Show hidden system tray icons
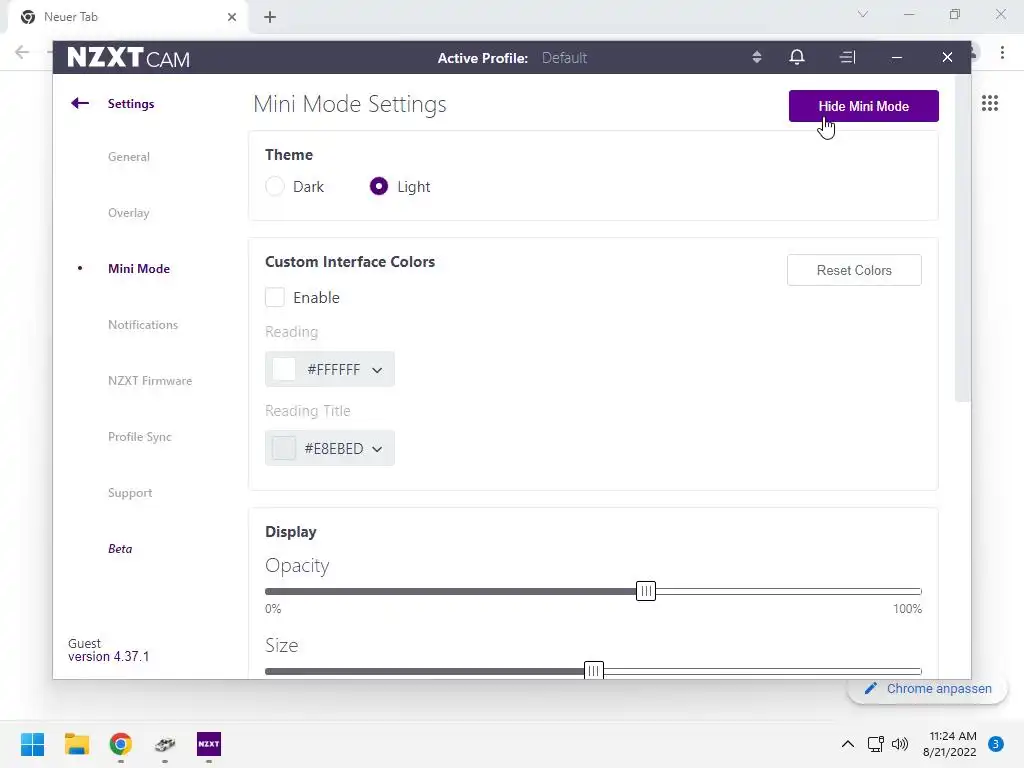The height and width of the screenshot is (768, 1024). click(x=848, y=744)
